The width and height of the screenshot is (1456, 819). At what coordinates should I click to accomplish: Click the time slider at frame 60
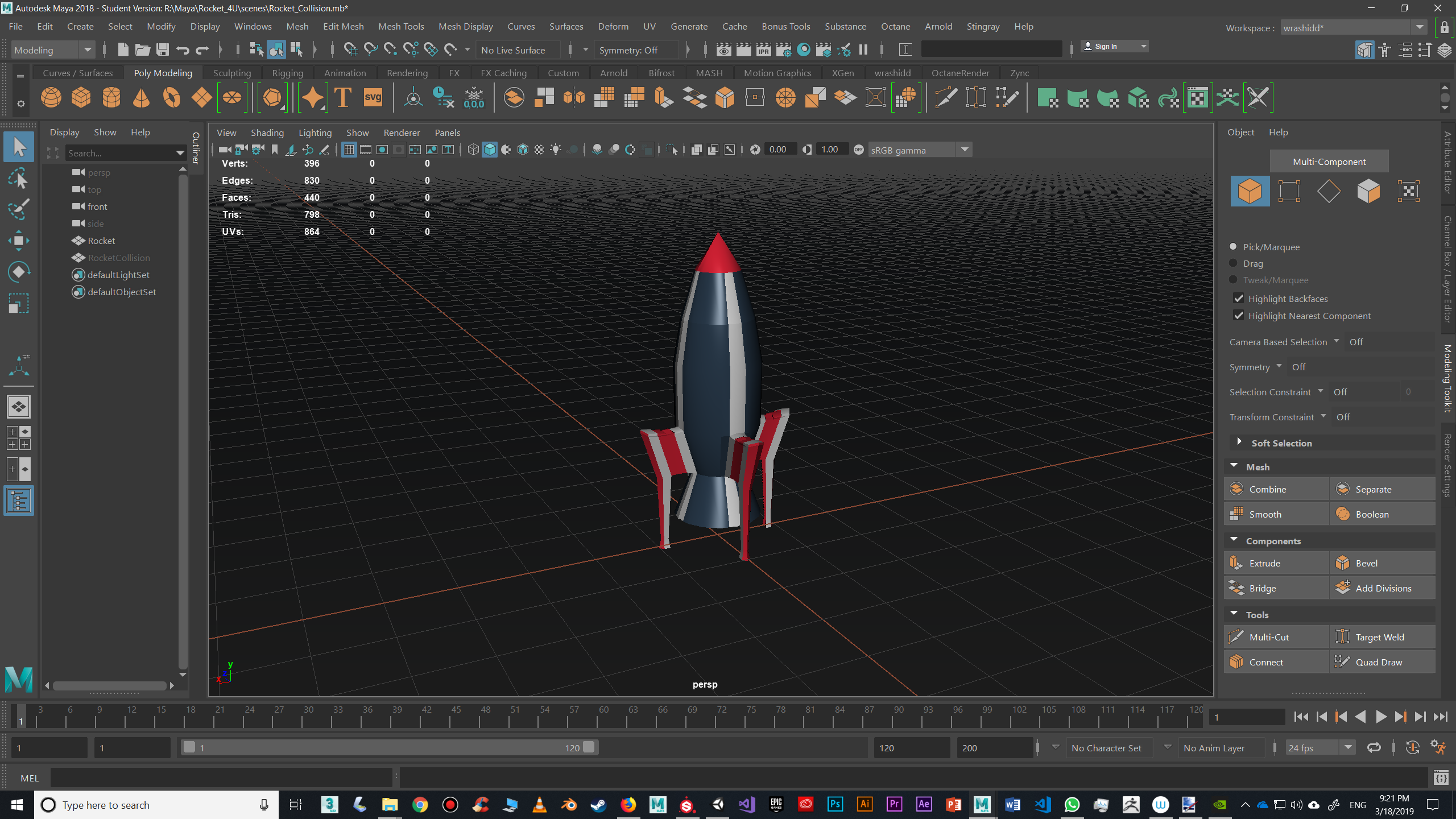click(x=597, y=715)
